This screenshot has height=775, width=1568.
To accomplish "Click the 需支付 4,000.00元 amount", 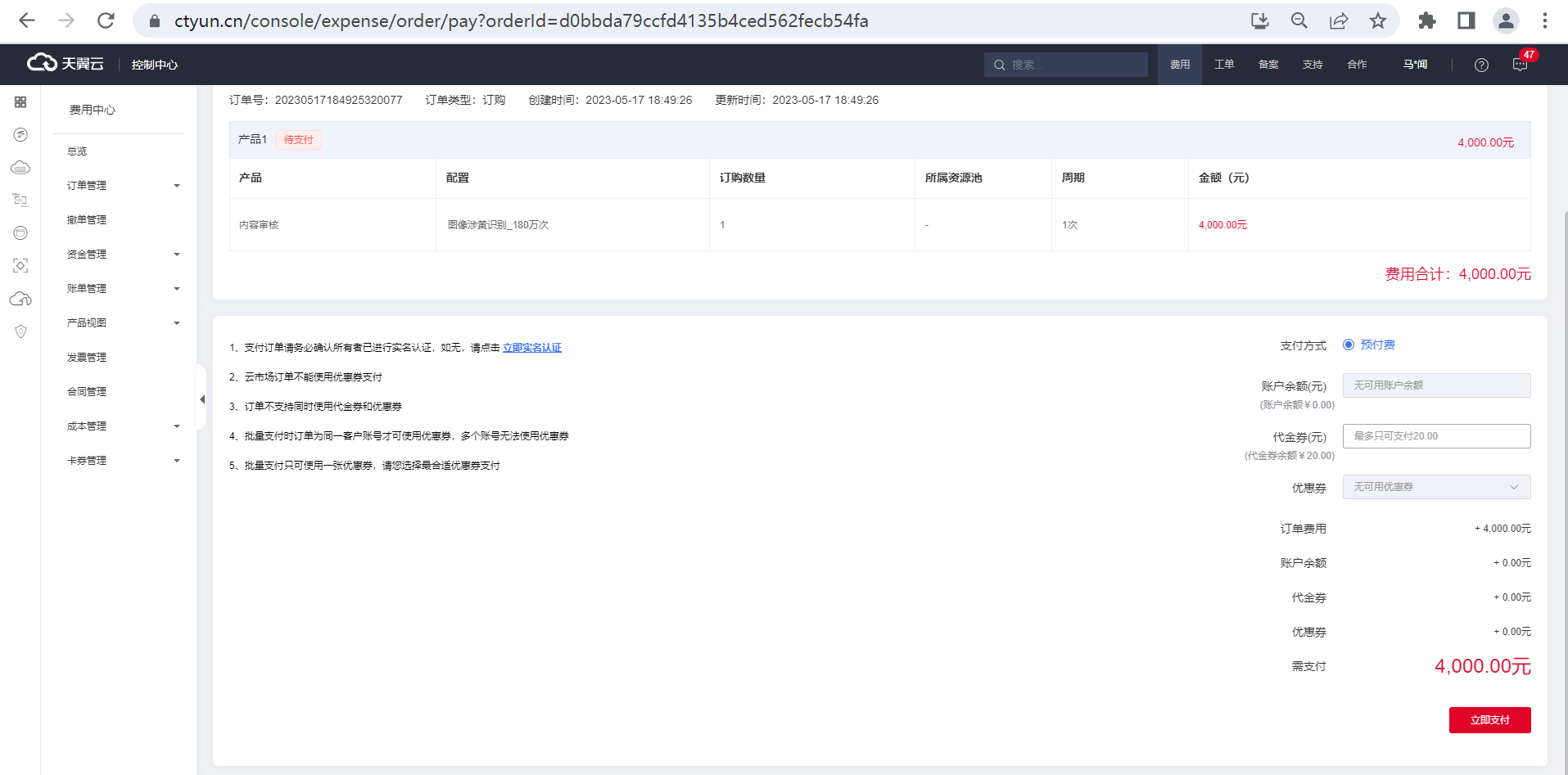I will 1482,666.
